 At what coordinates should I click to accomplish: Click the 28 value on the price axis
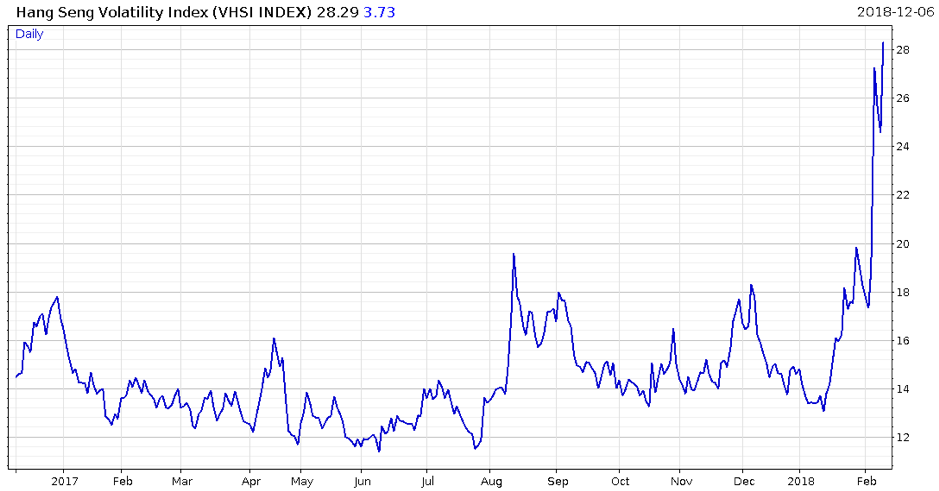[x=901, y=50]
